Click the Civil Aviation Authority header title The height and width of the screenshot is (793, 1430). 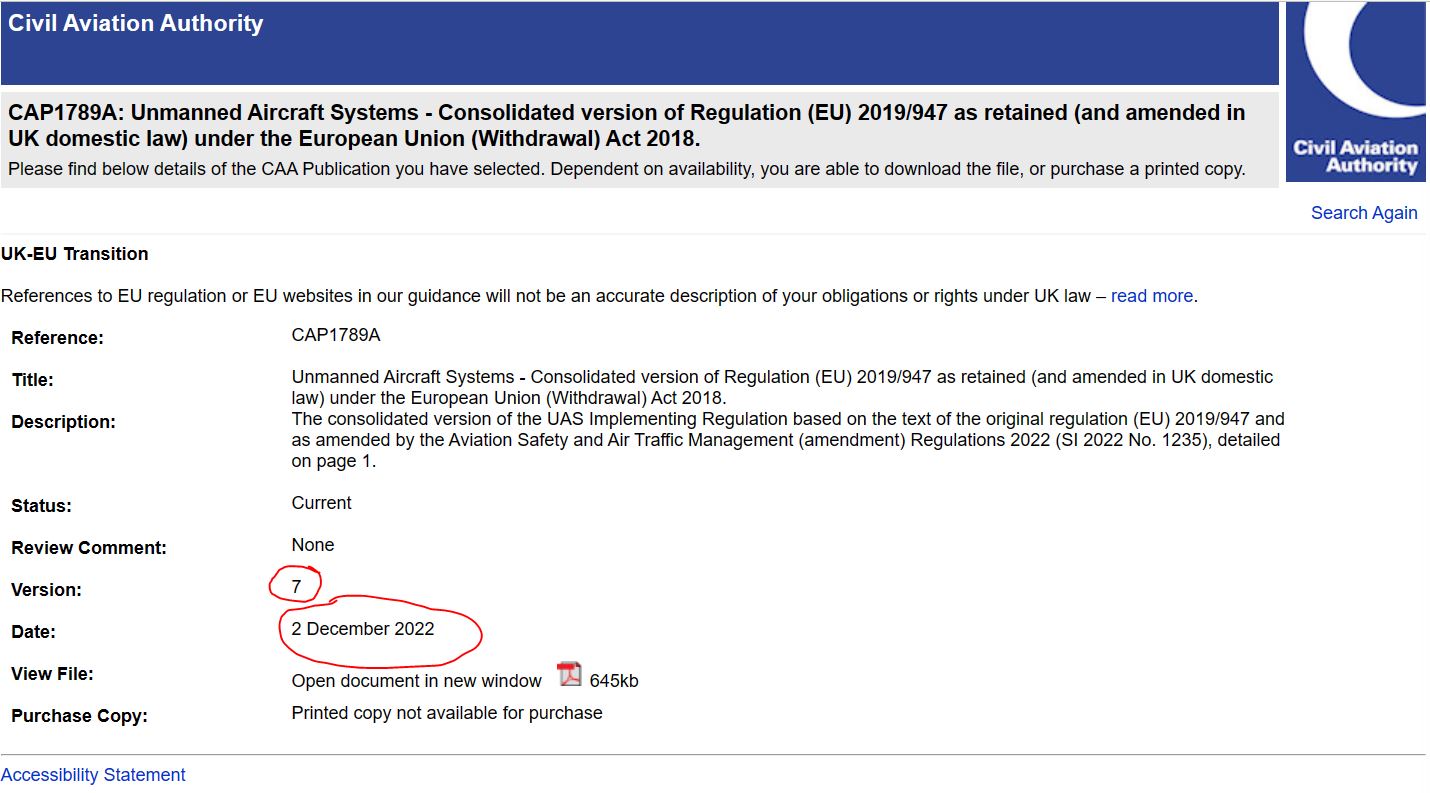click(x=136, y=24)
